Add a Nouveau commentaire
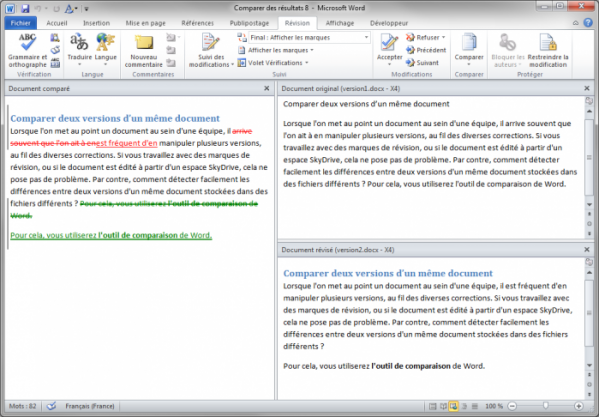The height and width of the screenshot is (417, 599). click(144, 51)
